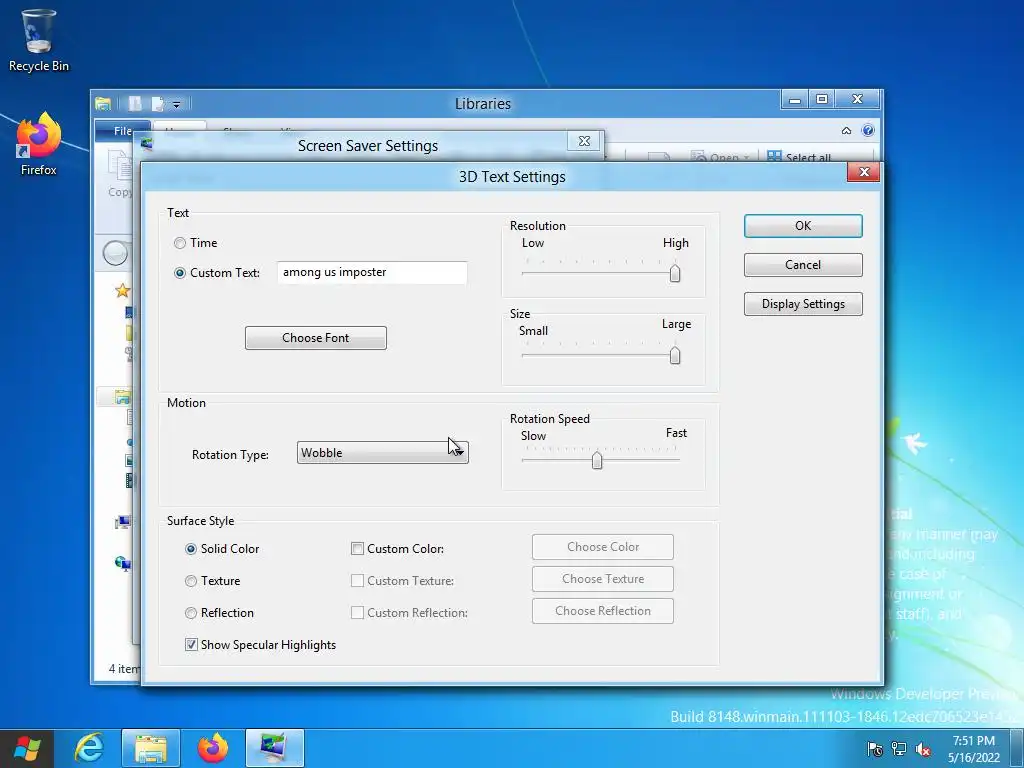Open the Recycle Bin desktop icon

coord(38,40)
